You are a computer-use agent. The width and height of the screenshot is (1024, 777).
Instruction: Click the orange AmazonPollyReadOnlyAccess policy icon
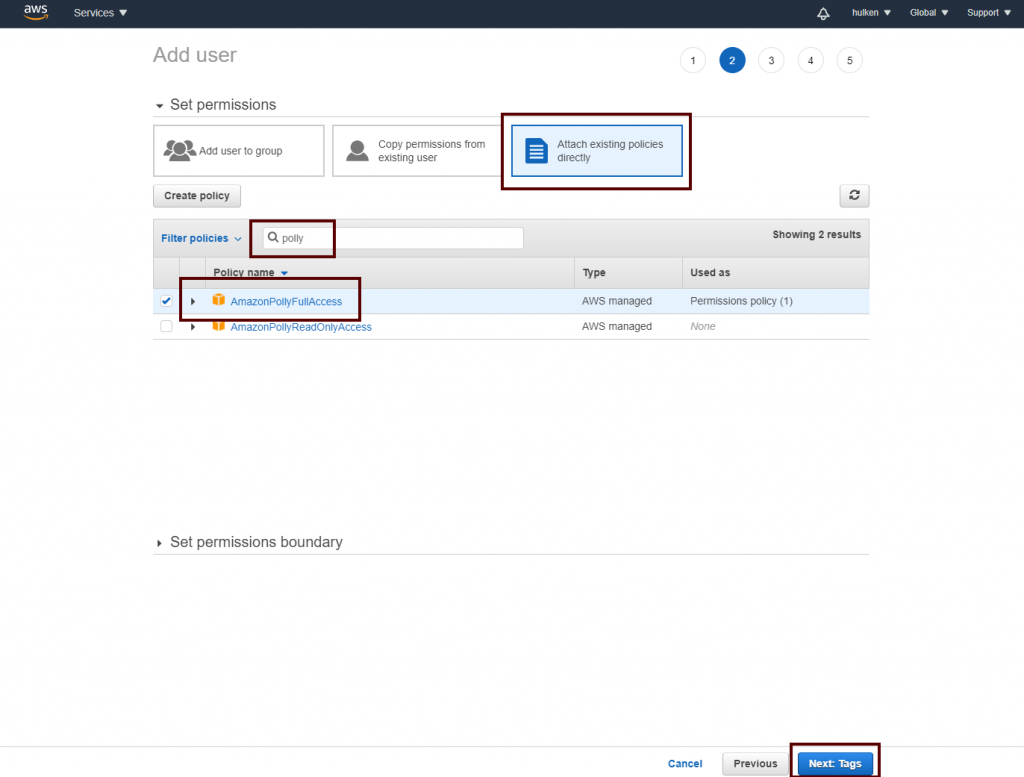[219, 326]
